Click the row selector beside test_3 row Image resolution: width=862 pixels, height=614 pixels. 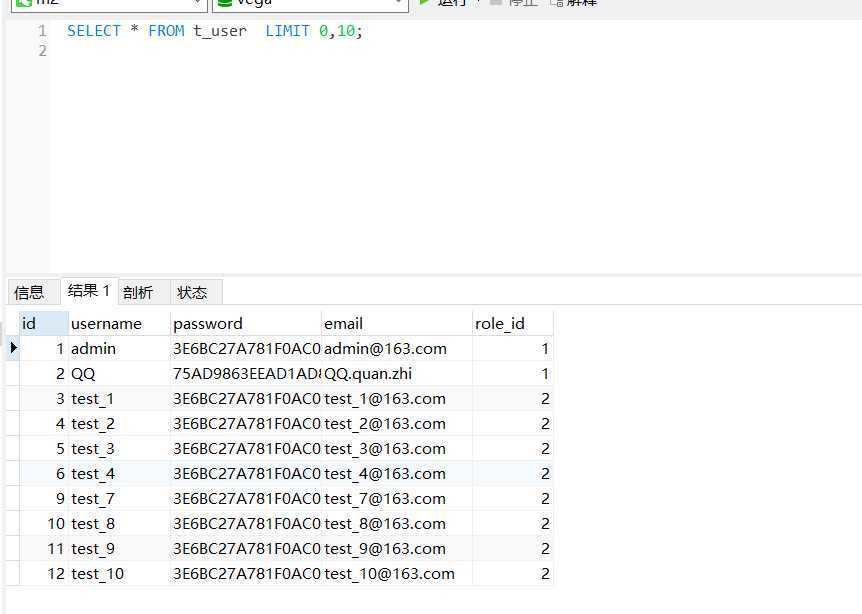(13, 449)
